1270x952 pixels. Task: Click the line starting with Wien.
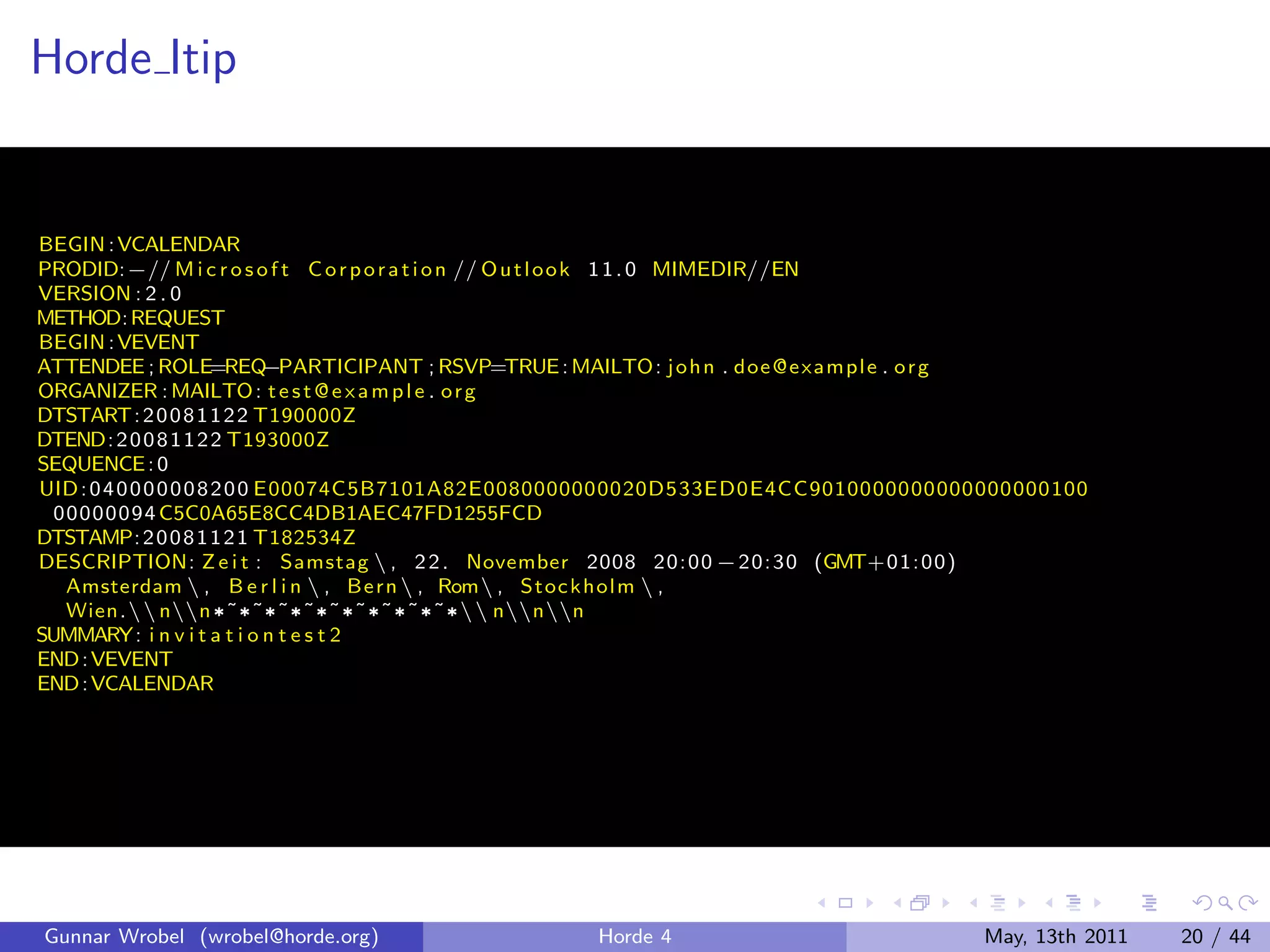[x=325, y=610]
